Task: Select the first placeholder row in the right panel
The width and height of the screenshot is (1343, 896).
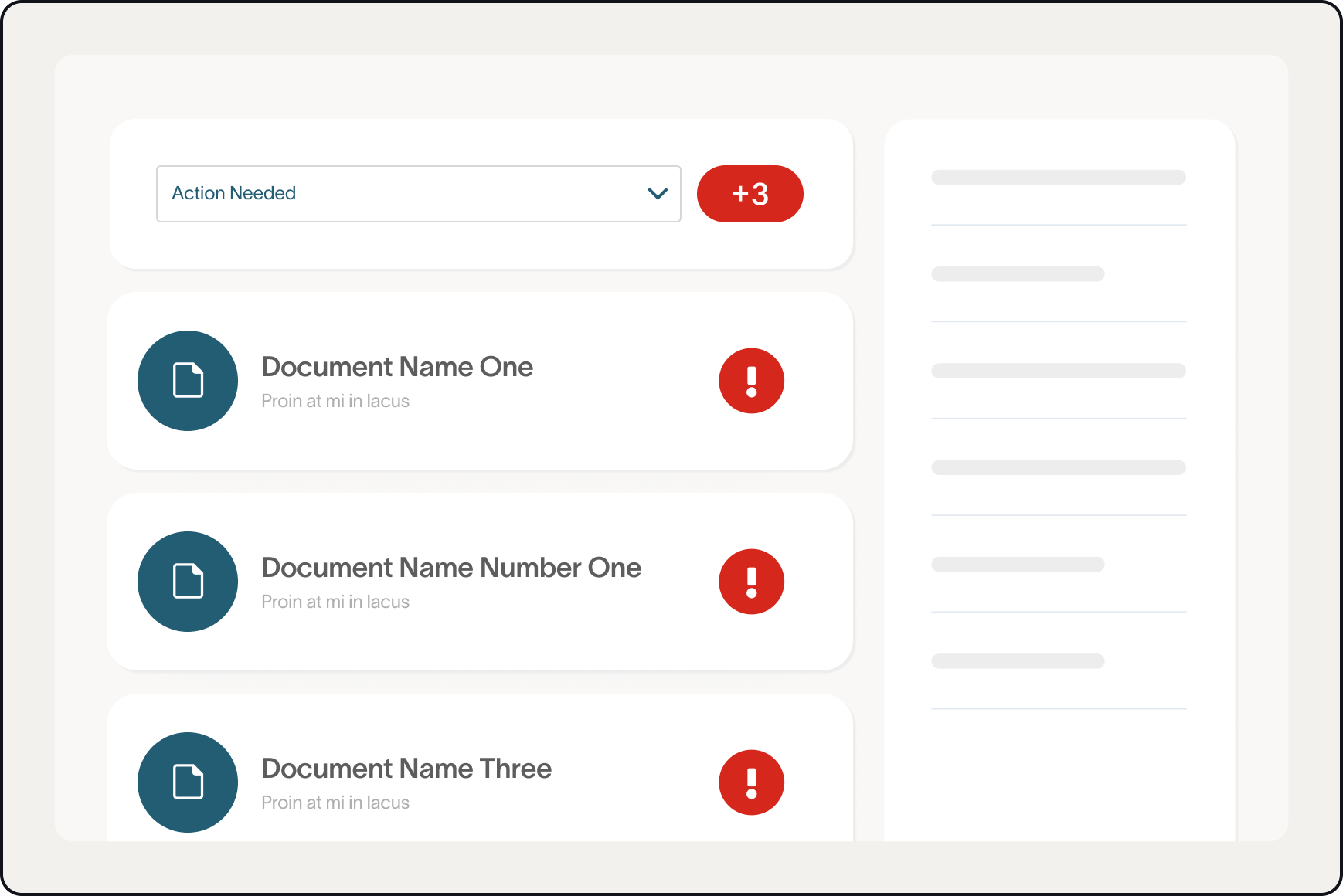Action: [1058, 178]
